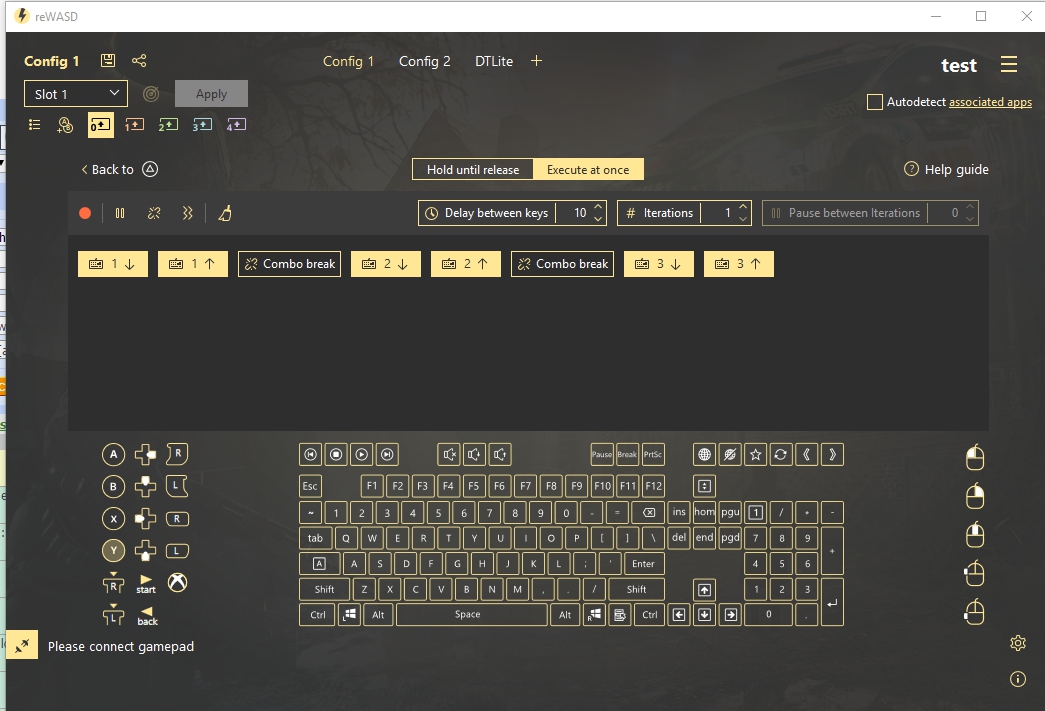This screenshot has width=1045, height=711.
Task: Select the '3 key up' combo item
Action: pos(738,264)
